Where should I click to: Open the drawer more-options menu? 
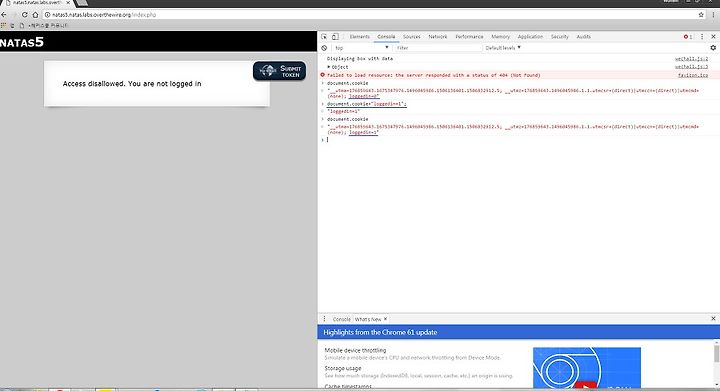[324, 319]
